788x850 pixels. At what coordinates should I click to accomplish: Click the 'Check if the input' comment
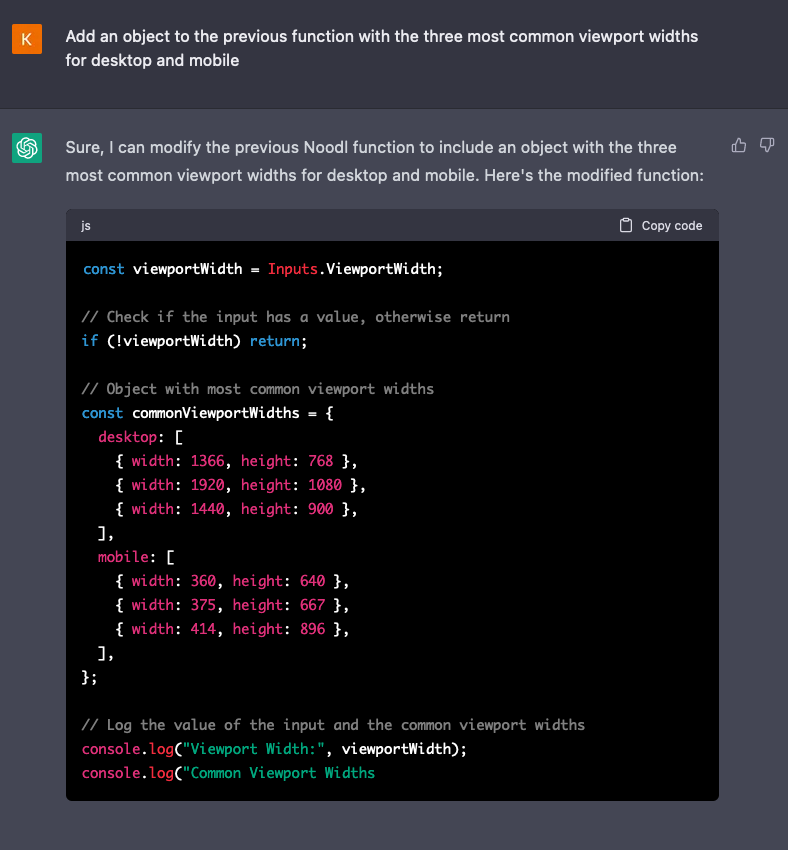(295, 317)
